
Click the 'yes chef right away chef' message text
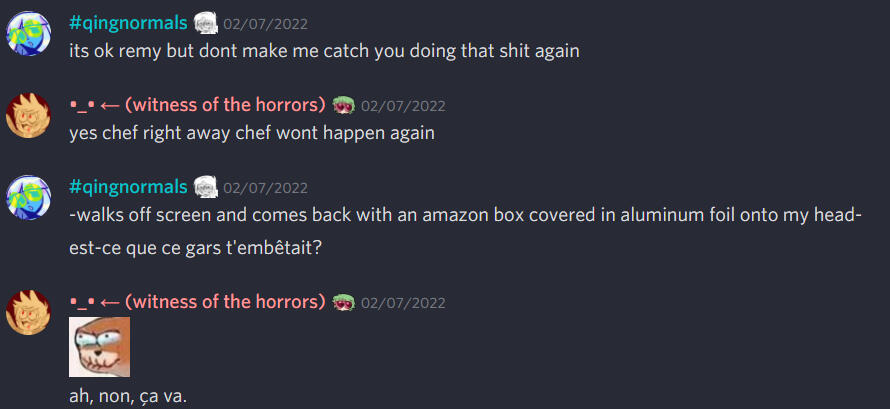252,133
